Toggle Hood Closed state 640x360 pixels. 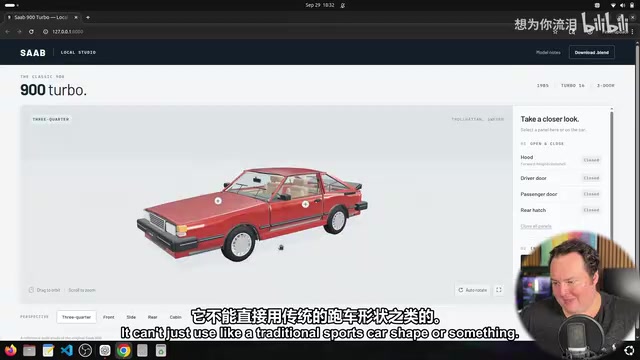click(591, 160)
